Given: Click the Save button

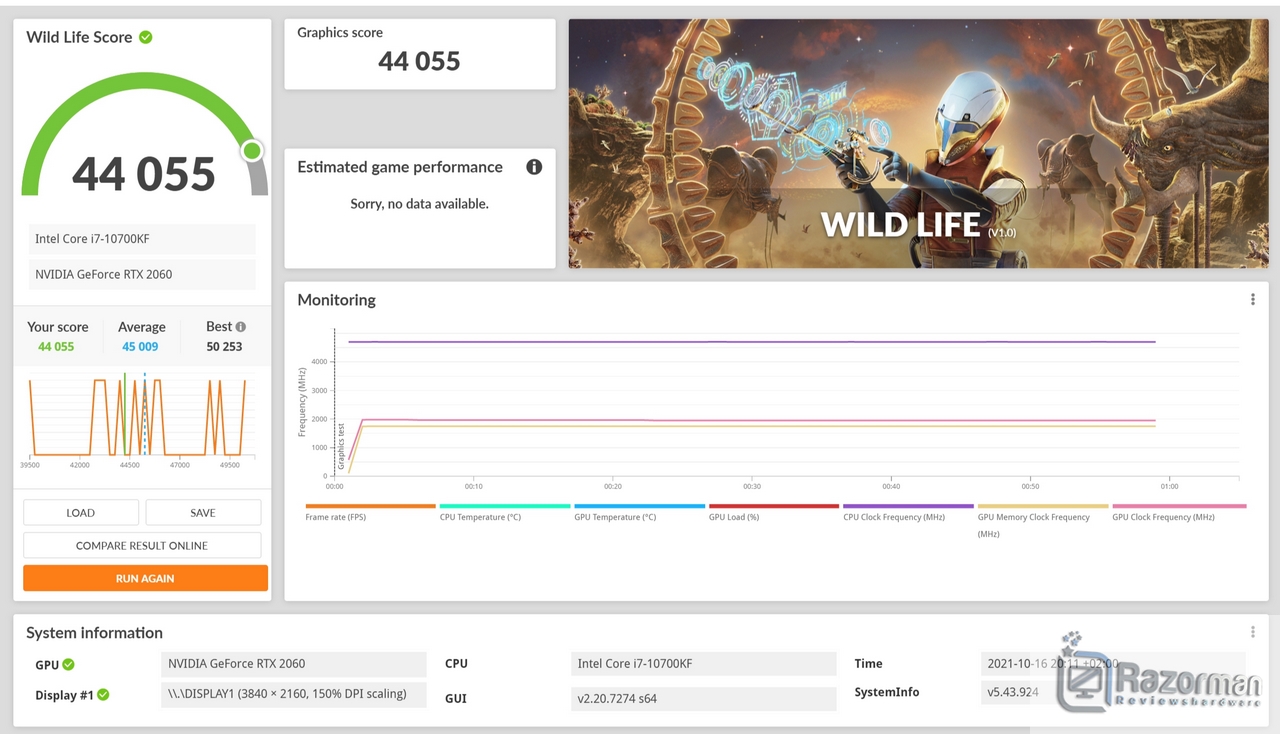Looking at the screenshot, I should [x=203, y=512].
